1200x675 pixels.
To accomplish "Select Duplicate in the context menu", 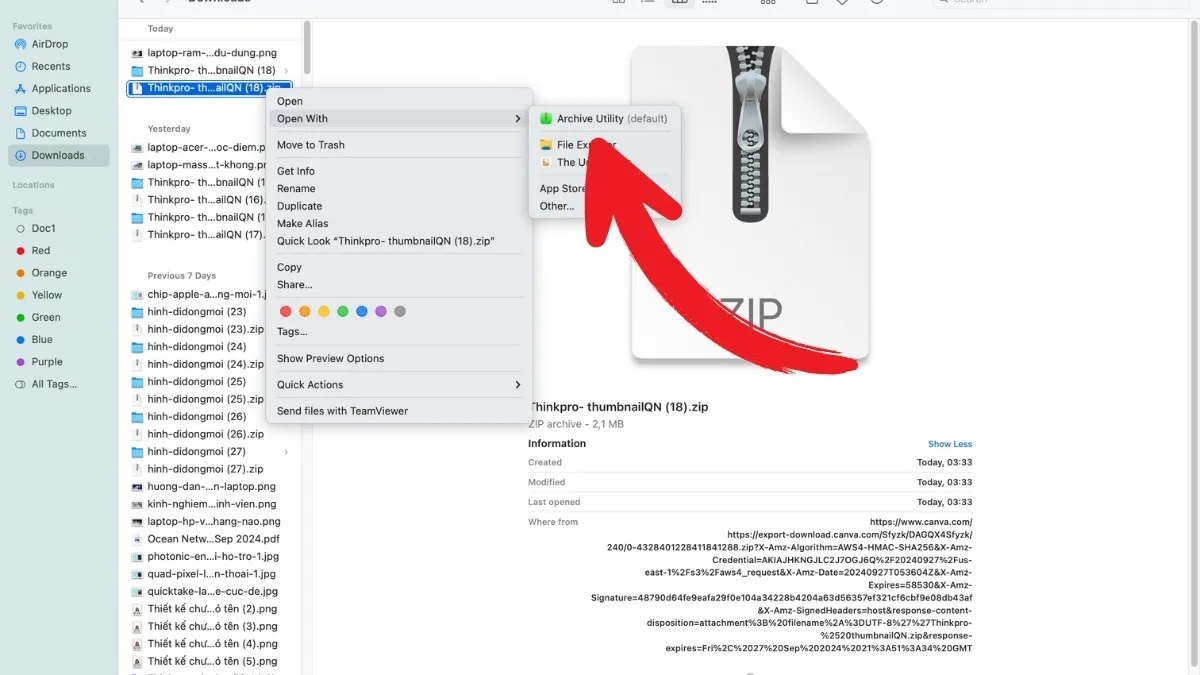I will coord(299,206).
